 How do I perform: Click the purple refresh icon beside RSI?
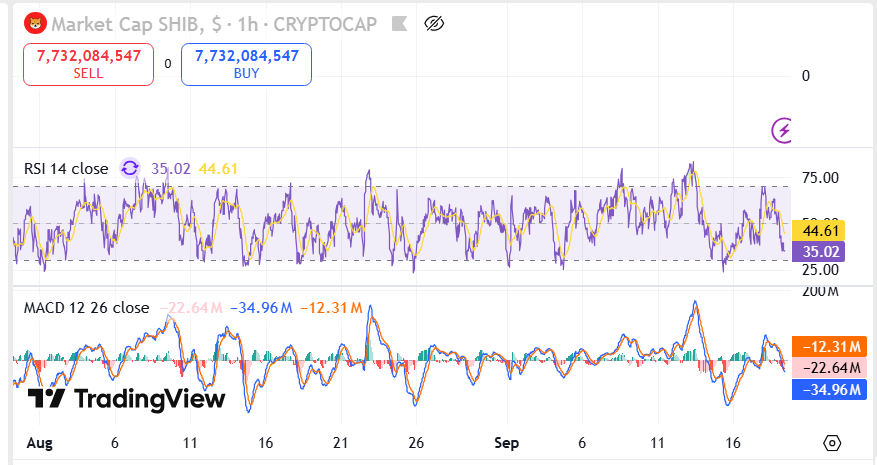(x=130, y=169)
